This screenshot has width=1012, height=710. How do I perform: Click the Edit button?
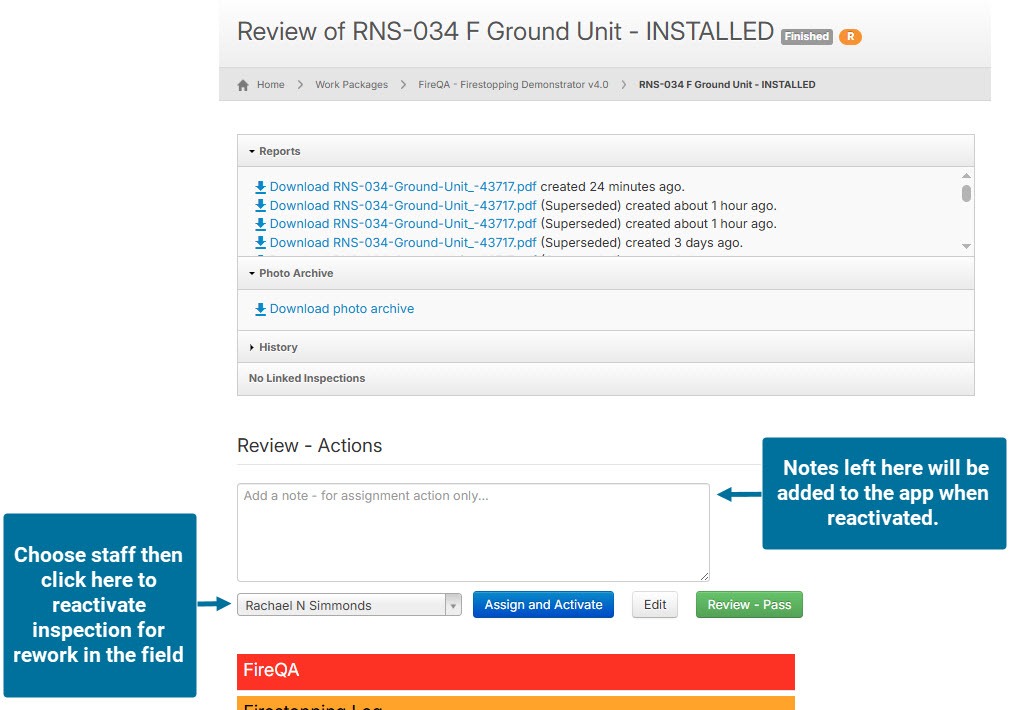tap(655, 605)
